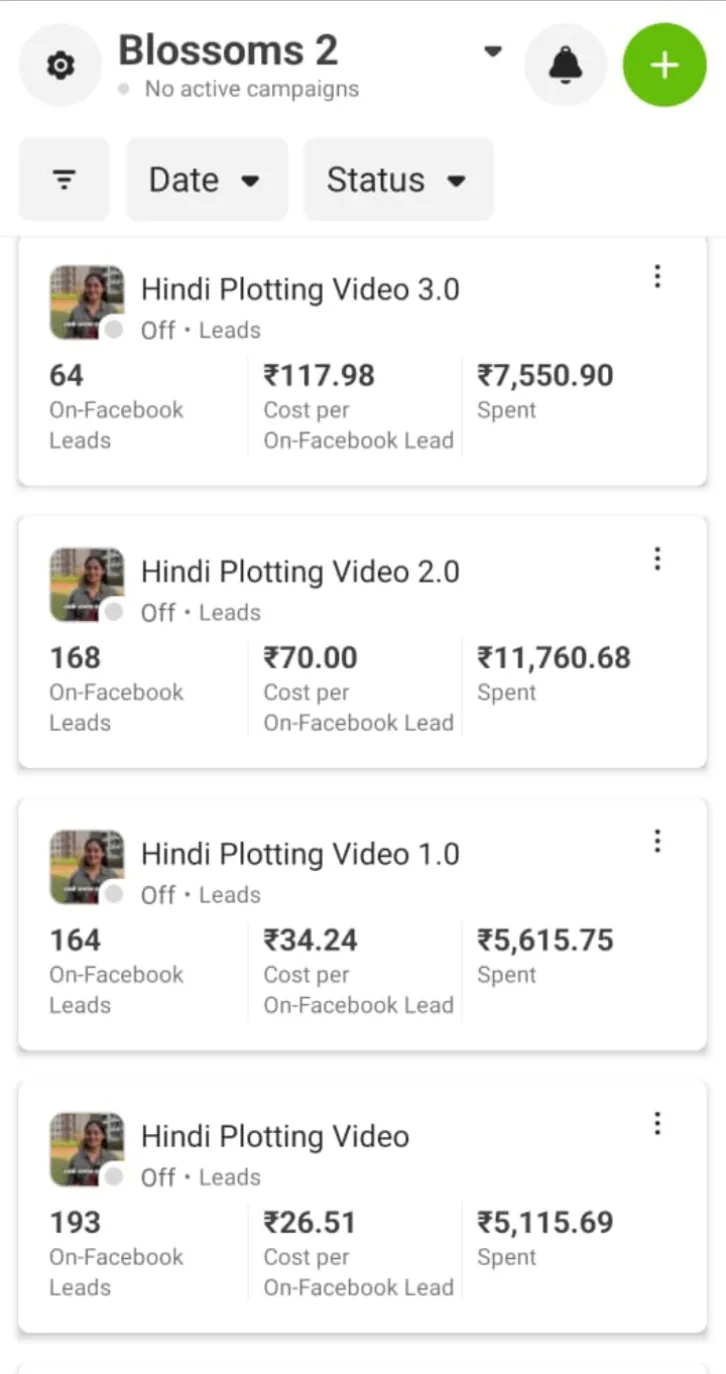Open the Status dropdown filter
The height and width of the screenshot is (1374, 726).
coord(398,180)
